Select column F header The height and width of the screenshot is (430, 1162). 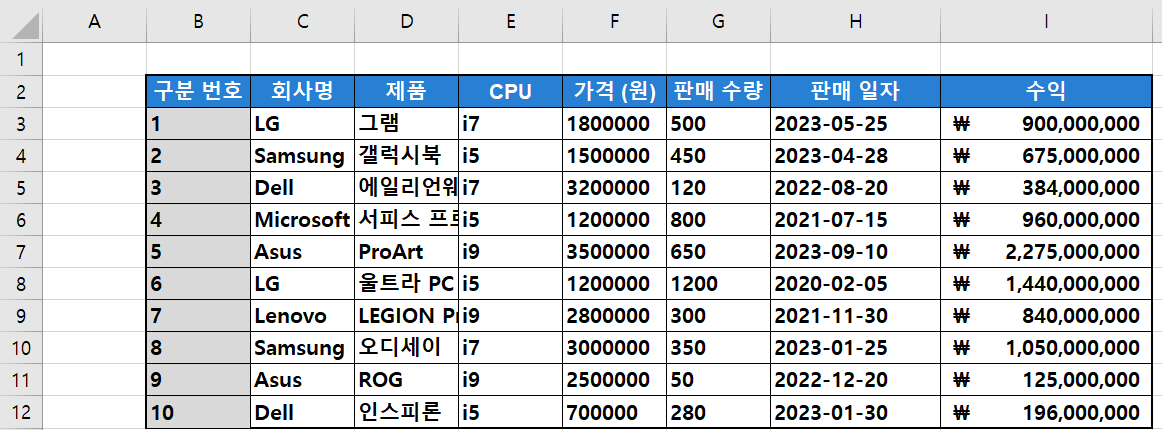[x=614, y=22]
